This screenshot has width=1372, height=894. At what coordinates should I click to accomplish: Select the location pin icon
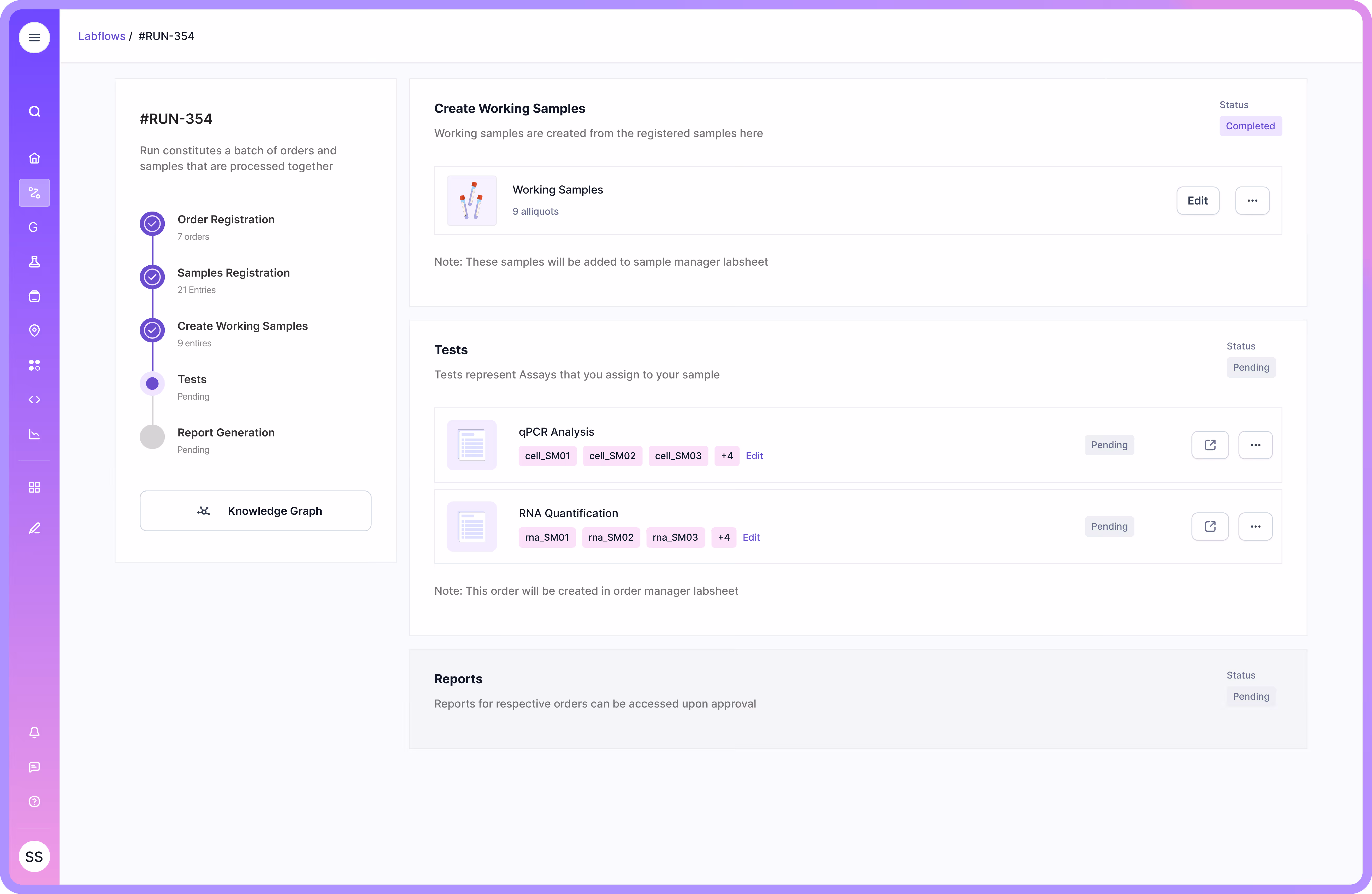pos(34,330)
